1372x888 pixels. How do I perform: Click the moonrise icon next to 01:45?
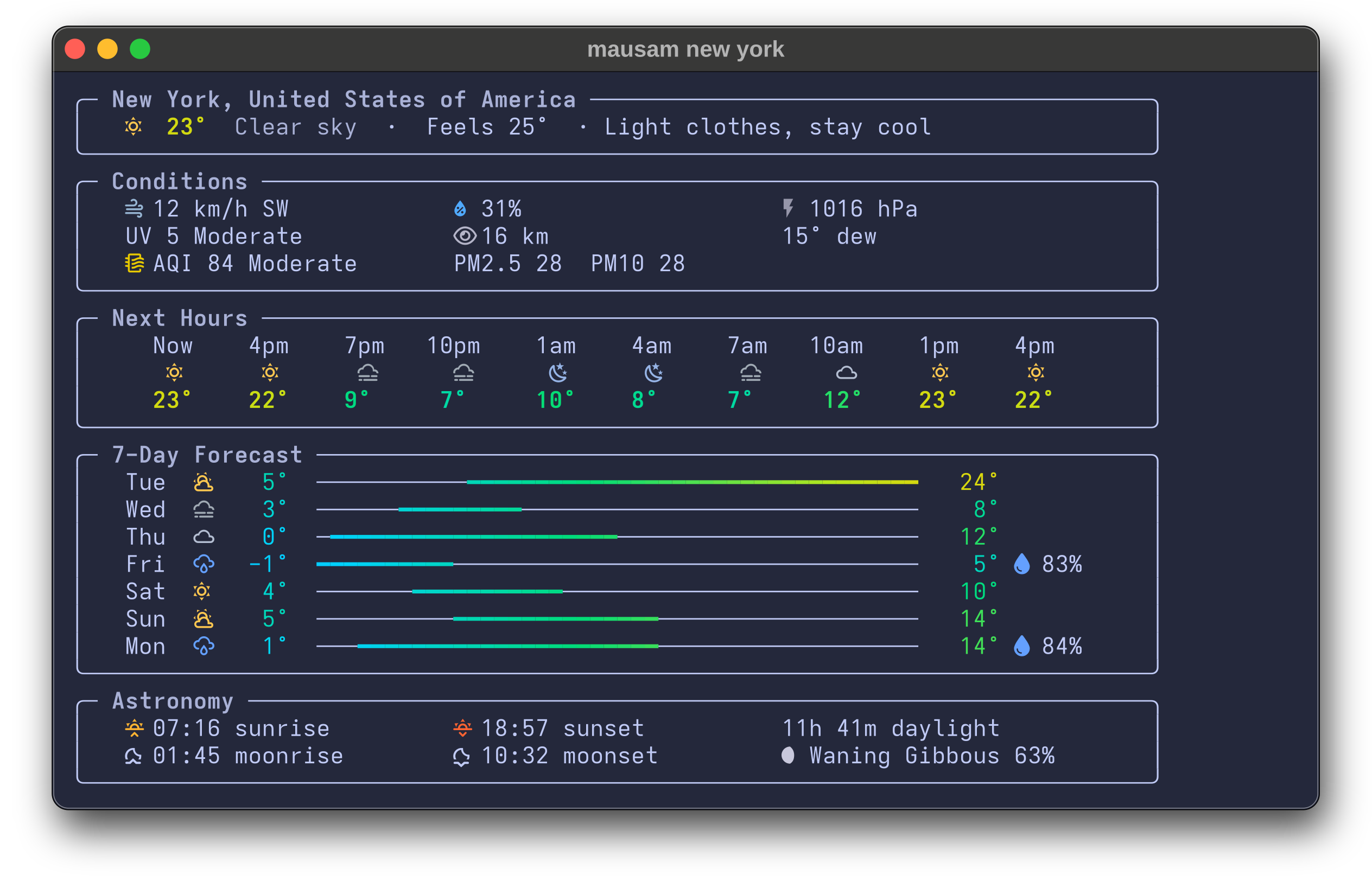pyautogui.click(x=133, y=756)
